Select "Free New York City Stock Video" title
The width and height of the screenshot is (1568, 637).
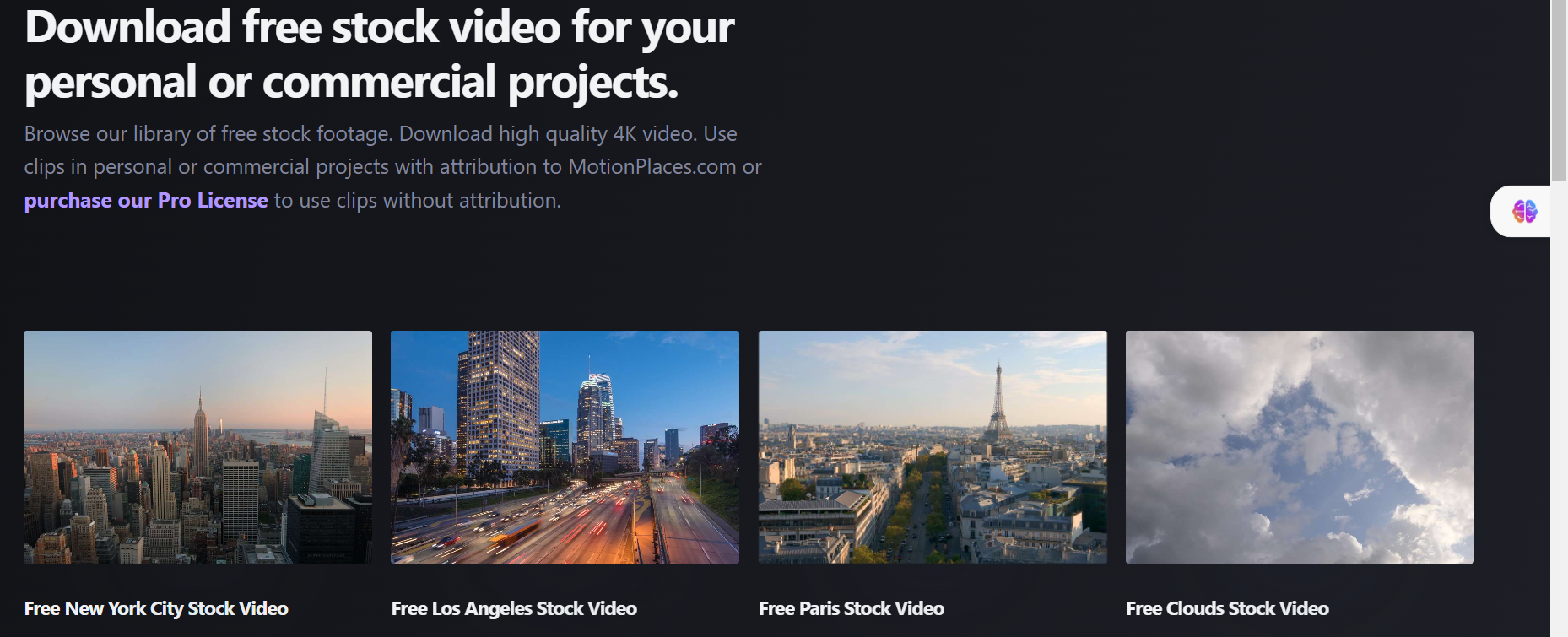pos(156,608)
